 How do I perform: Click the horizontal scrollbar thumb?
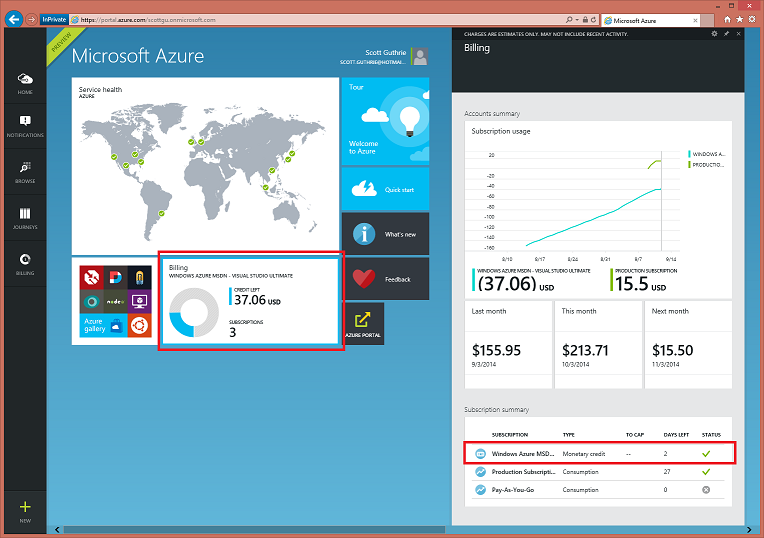click(254, 530)
